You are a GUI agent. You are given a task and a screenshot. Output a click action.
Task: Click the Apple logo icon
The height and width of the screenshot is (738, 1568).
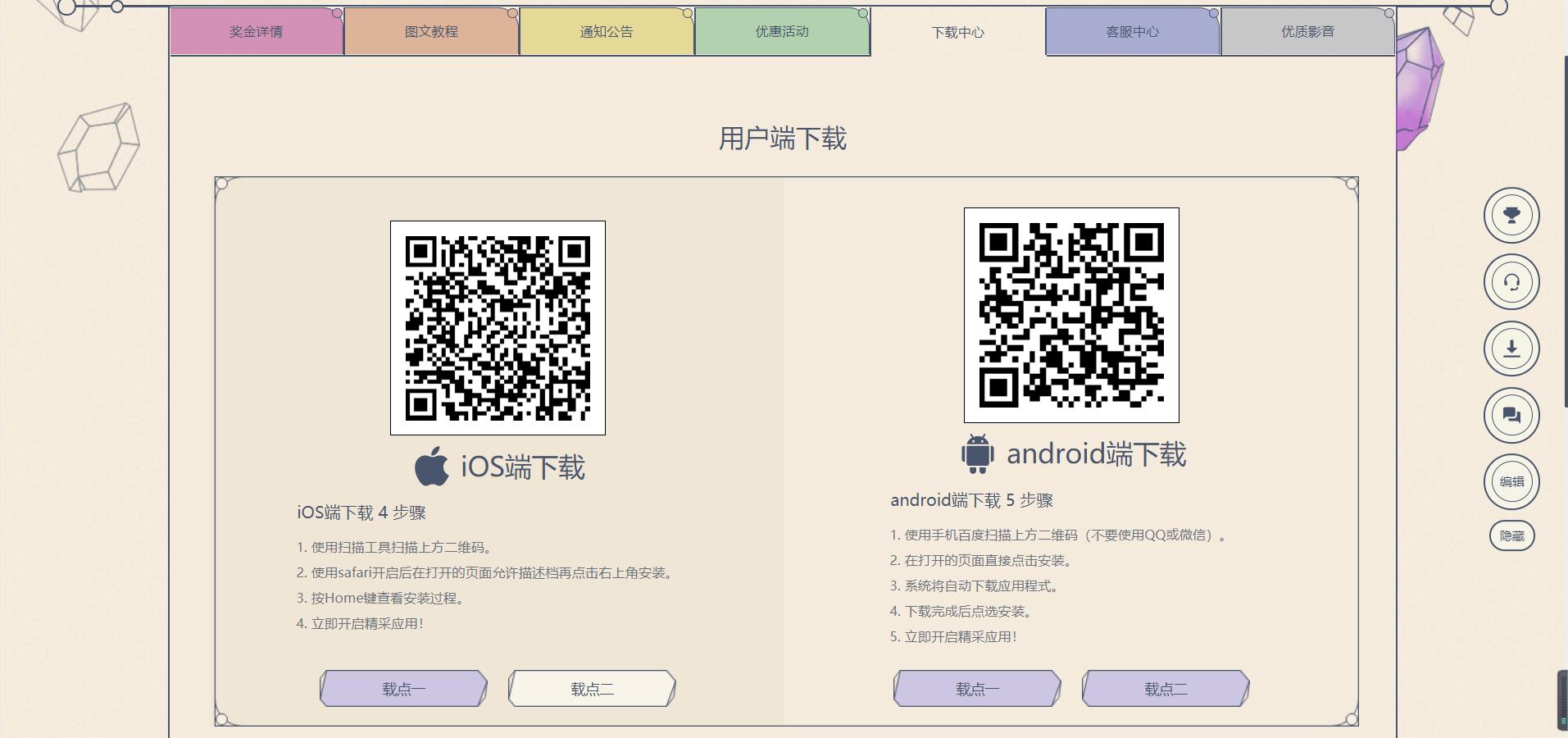pos(432,466)
